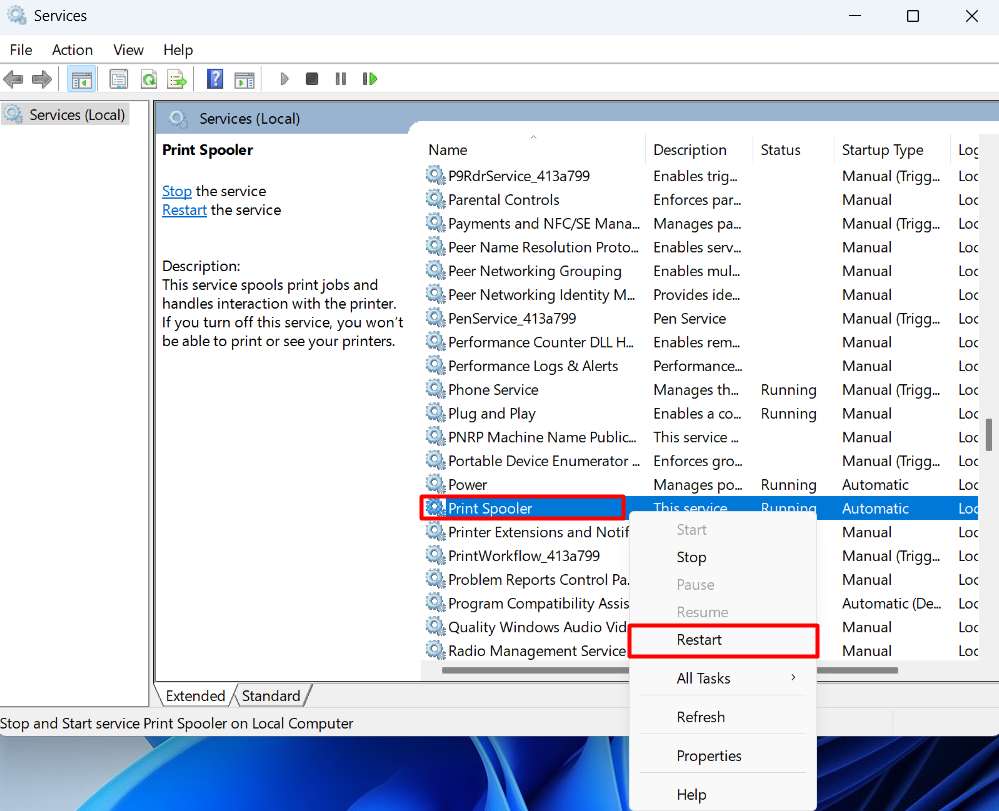999x811 pixels.
Task: Choose Refresh in the context menu
Action: (x=723, y=717)
